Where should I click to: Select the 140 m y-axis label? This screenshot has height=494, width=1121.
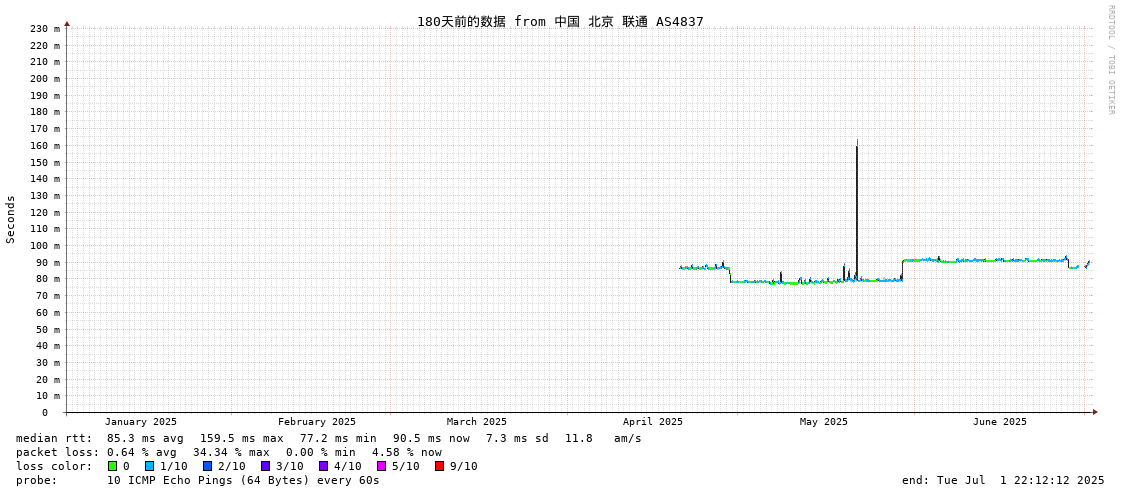[x=45, y=179]
